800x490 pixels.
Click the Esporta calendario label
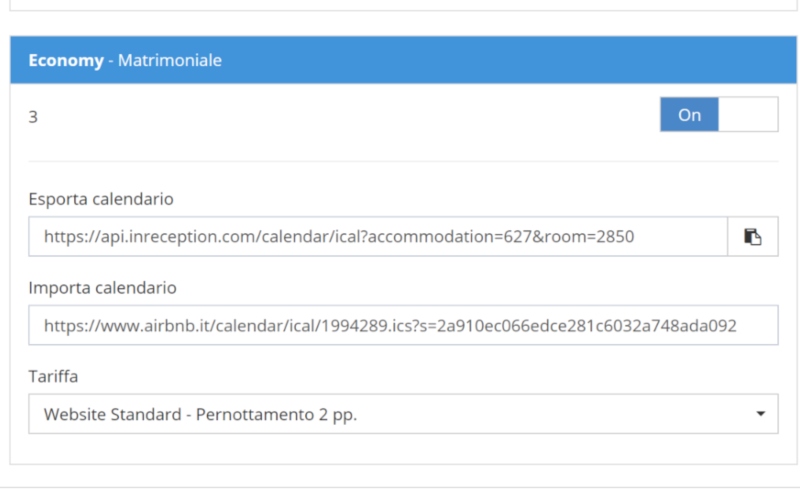coord(101,199)
